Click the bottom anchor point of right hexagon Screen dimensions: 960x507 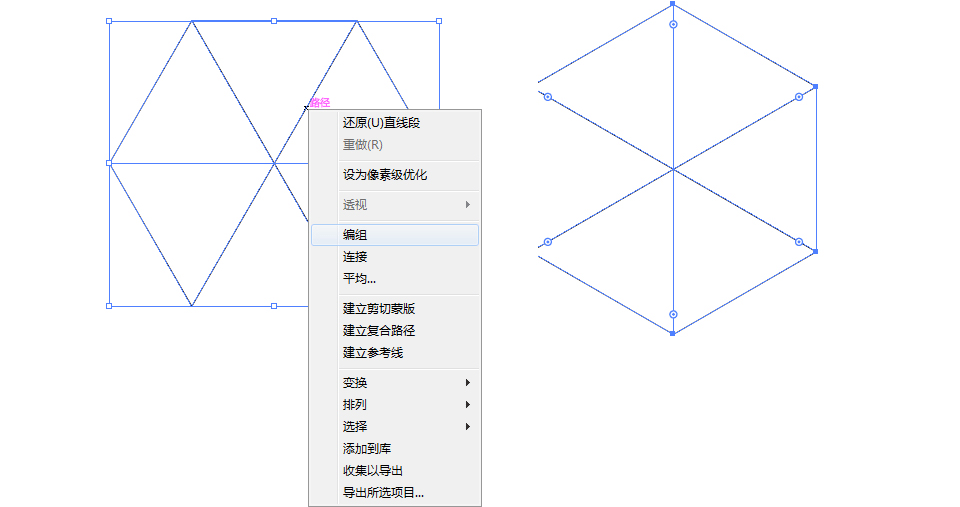pos(673,333)
